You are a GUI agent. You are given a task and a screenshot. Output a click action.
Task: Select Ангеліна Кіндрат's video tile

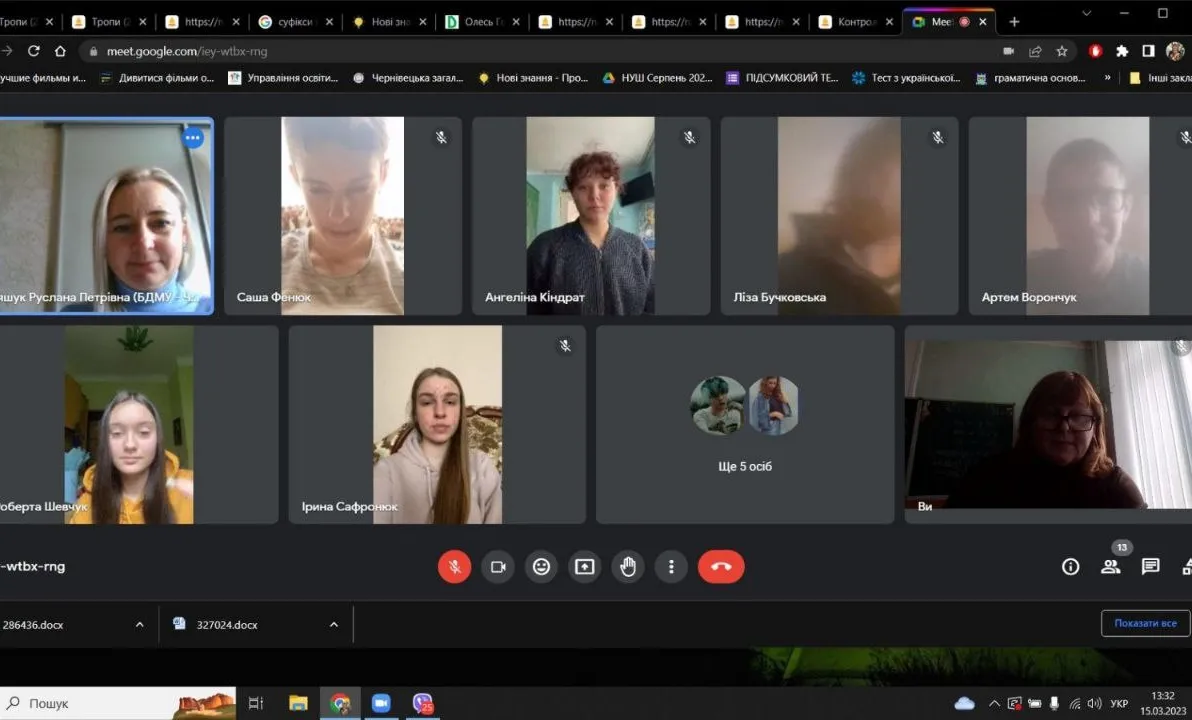point(590,216)
